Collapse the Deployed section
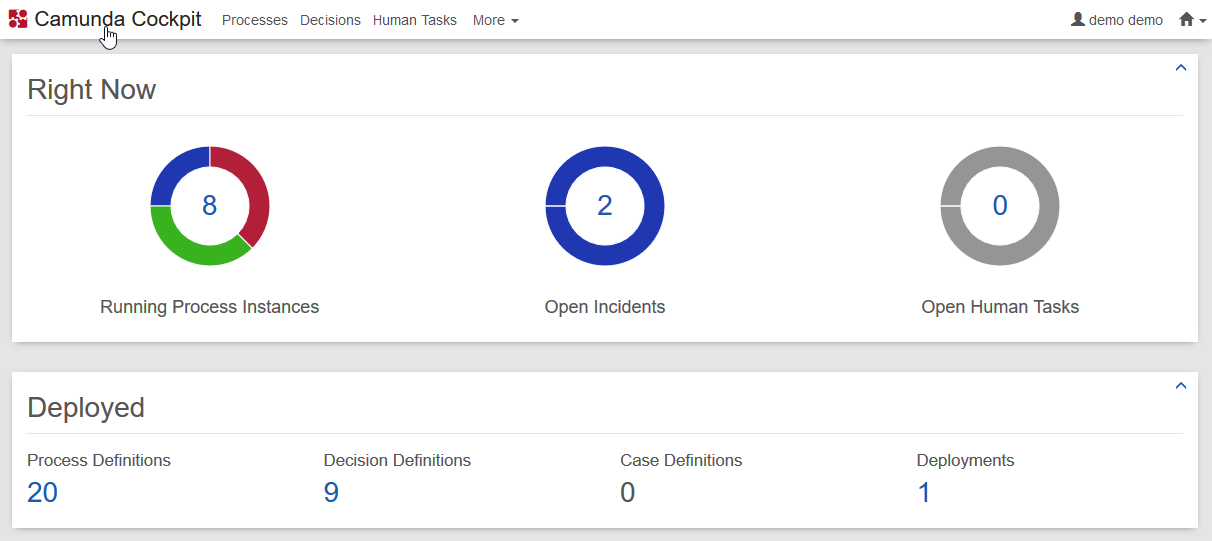 tap(1180, 386)
